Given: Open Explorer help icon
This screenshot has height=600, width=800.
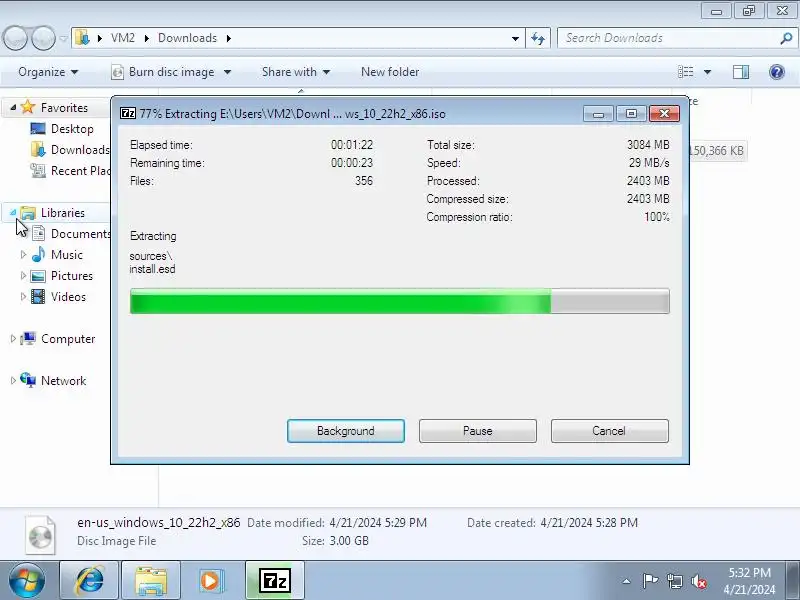Looking at the screenshot, I should (777, 72).
